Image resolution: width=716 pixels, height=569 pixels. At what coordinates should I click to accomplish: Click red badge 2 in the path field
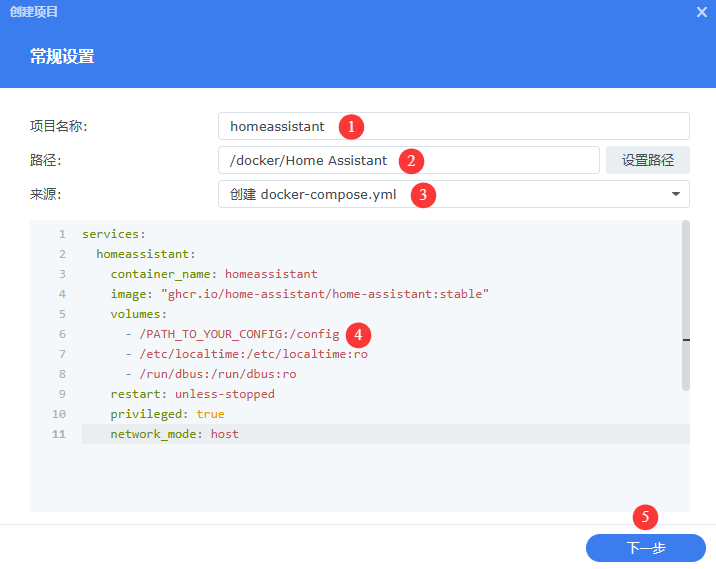point(410,161)
